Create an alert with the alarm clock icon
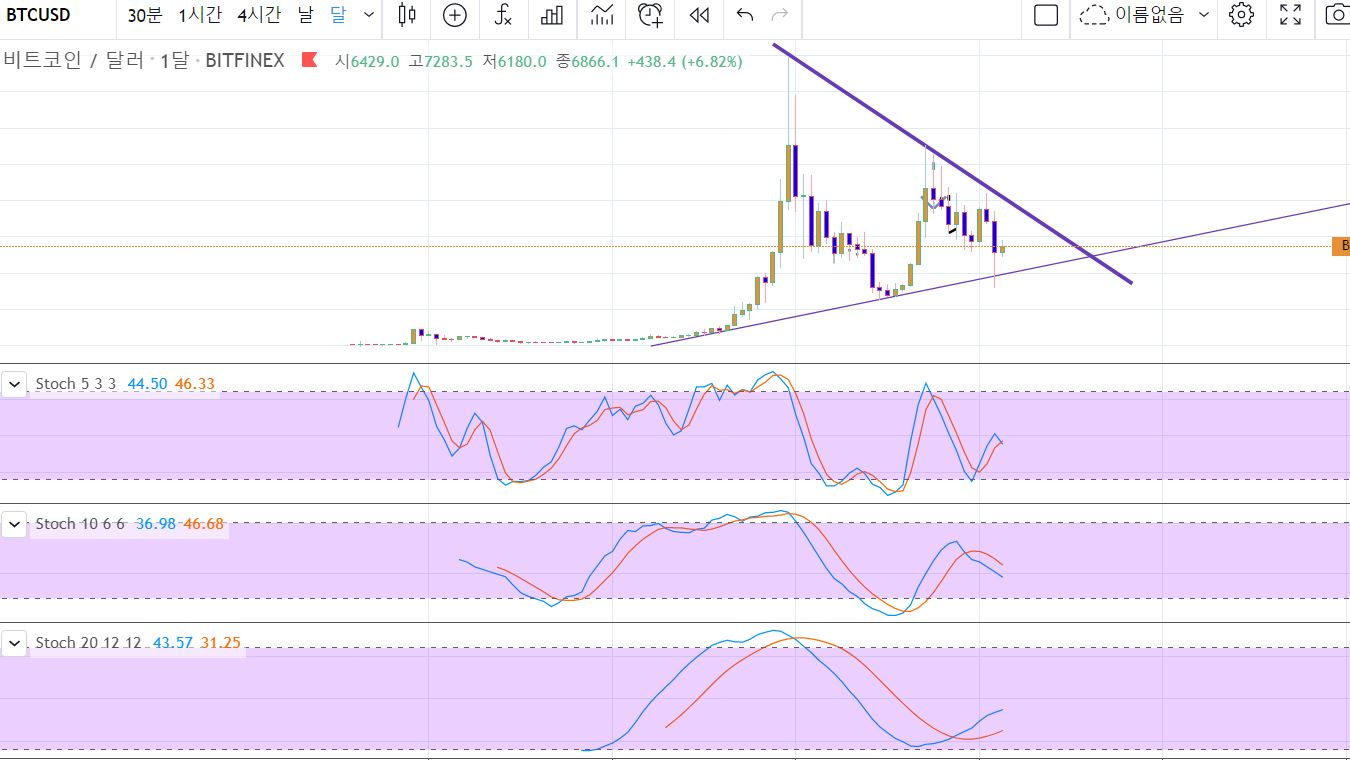 651,15
